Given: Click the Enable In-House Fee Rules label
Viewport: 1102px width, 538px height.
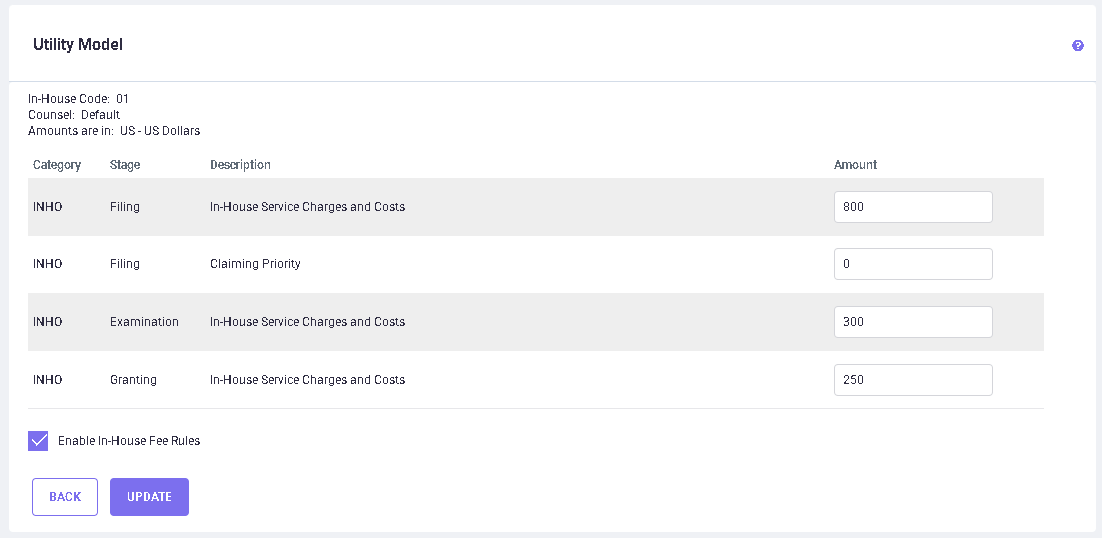Looking at the screenshot, I should [129, 441].
